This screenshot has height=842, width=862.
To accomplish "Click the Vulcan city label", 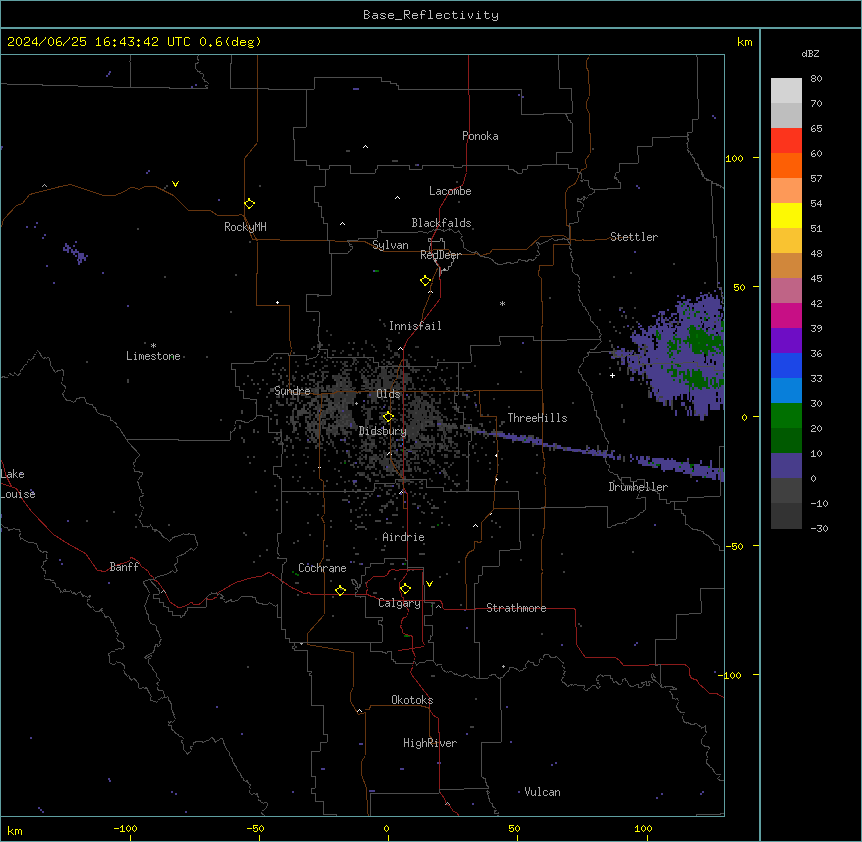I will point(542,792).
